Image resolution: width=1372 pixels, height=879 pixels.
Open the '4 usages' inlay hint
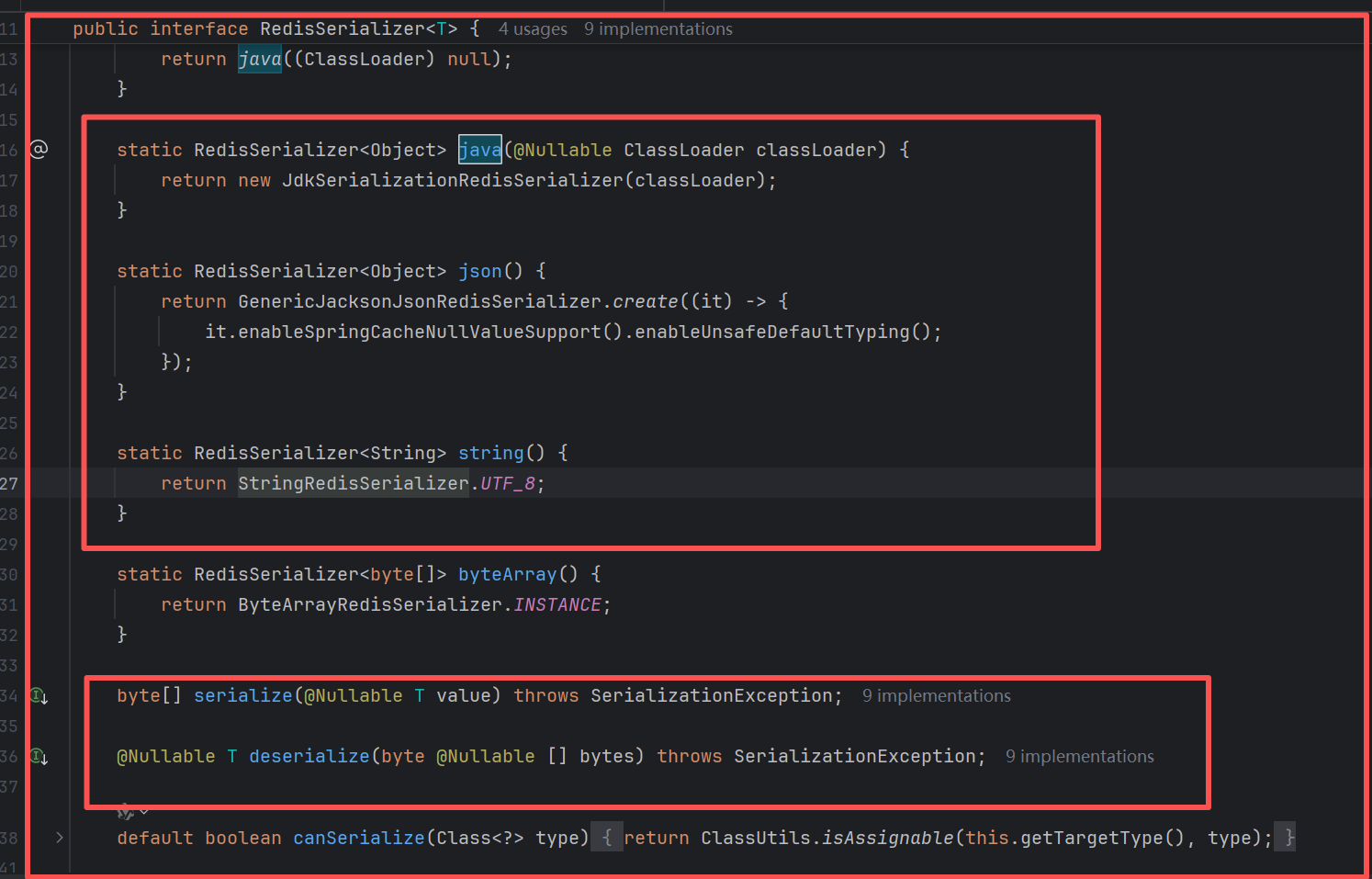[x=533, y=29]
